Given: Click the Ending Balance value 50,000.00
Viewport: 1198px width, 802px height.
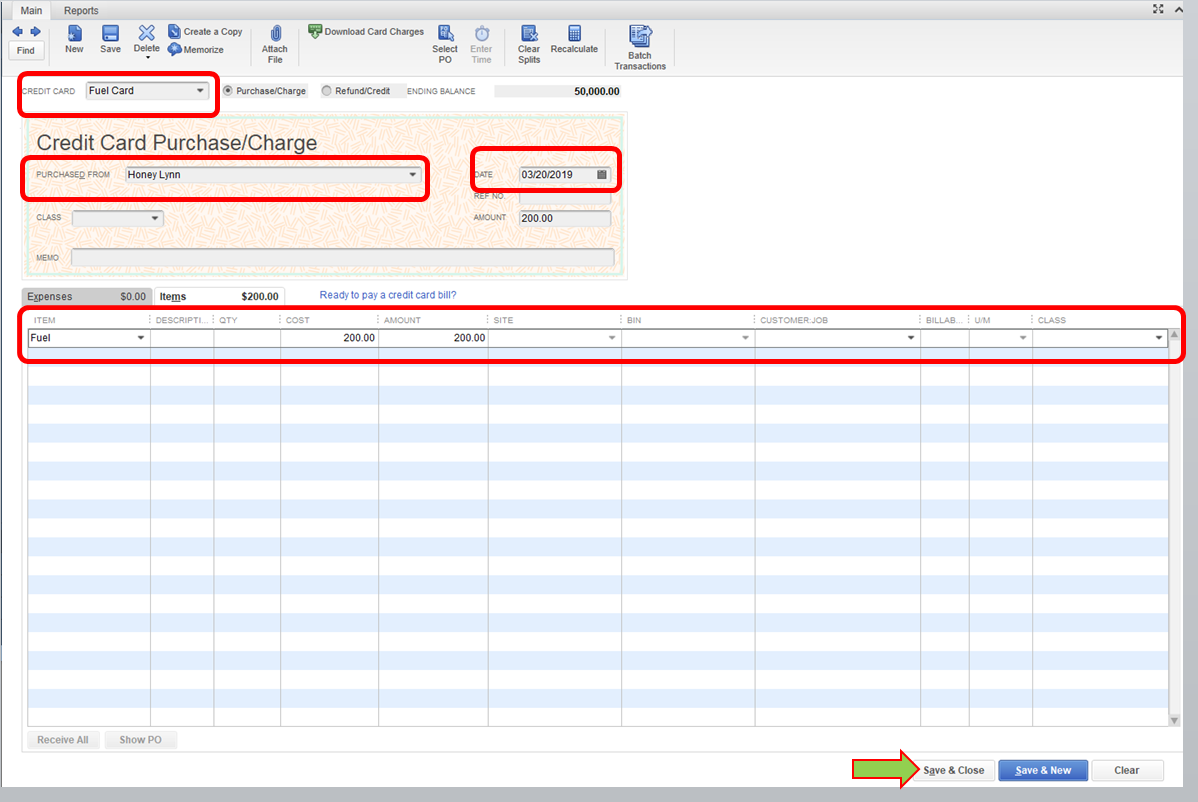Looking at the screenshot, I should 597,92.
